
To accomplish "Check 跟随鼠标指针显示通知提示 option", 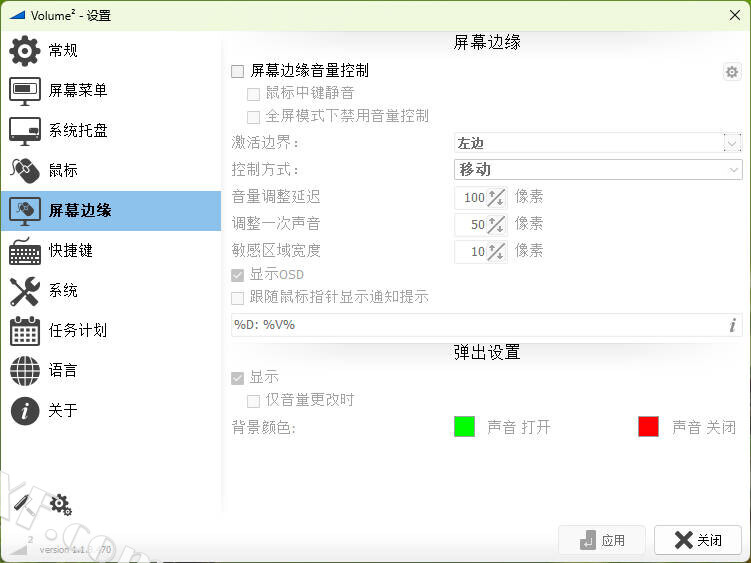I will [238, 298].
